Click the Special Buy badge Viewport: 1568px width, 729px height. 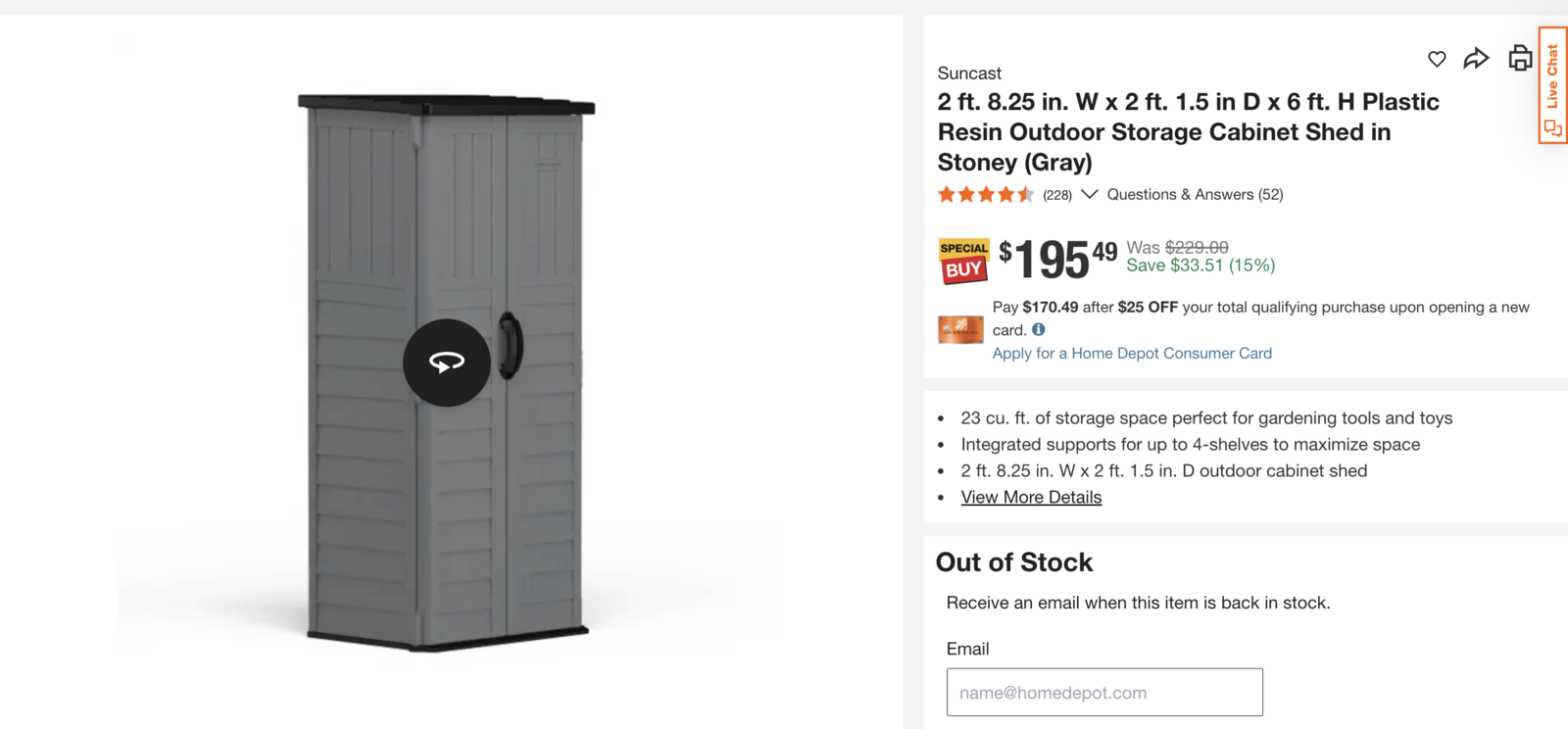coord(963,260)
